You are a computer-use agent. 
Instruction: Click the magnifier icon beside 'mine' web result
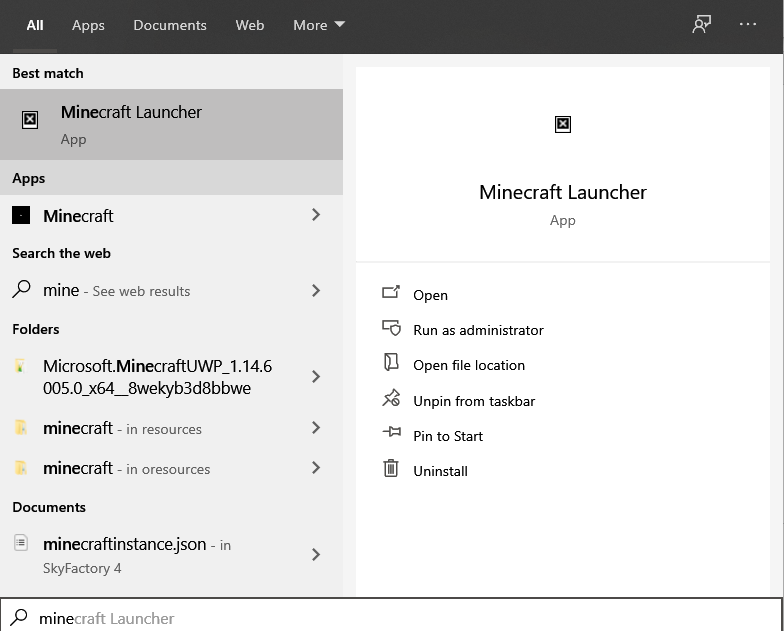tap(21, 290)
